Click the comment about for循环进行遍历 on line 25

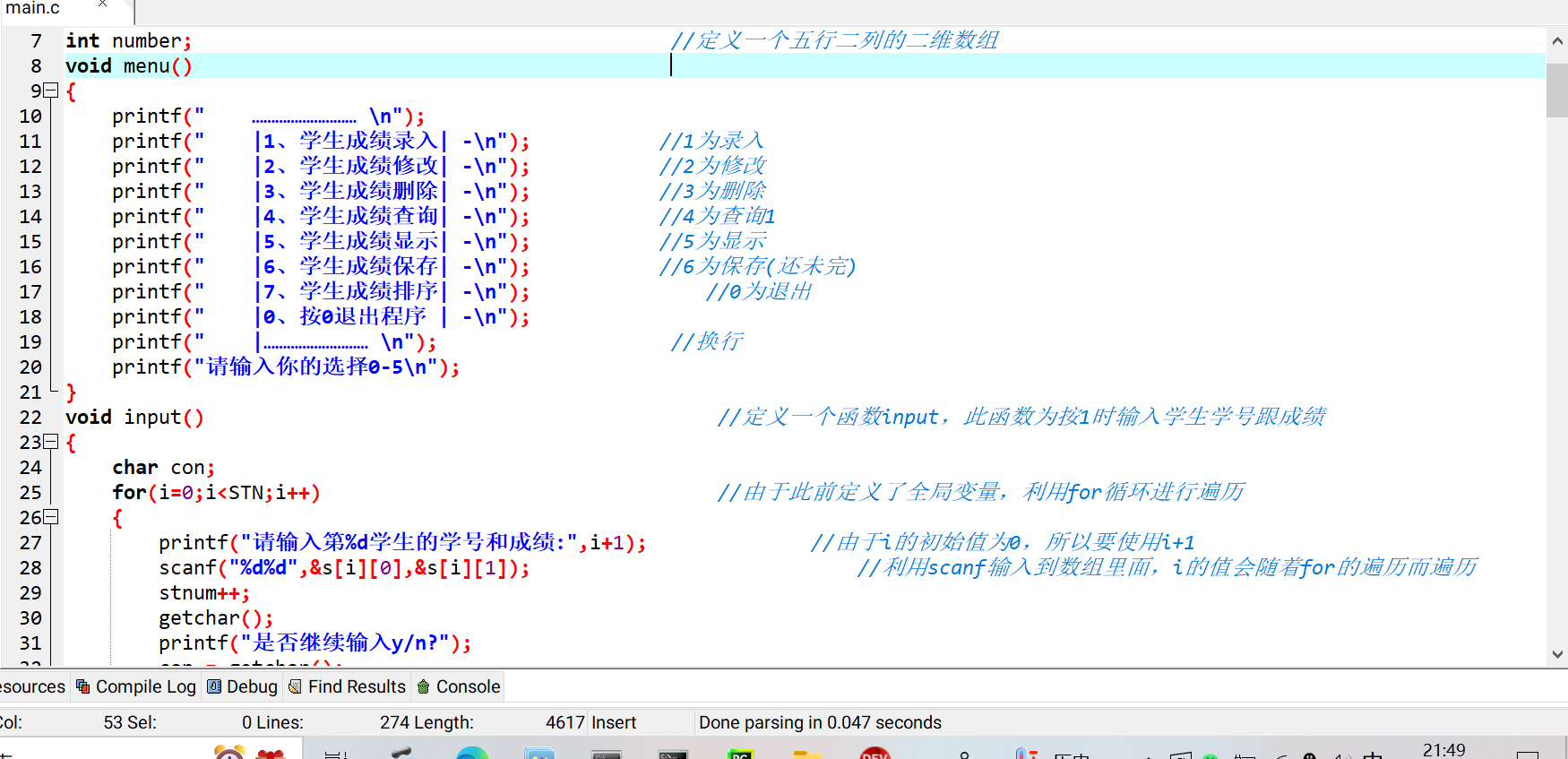(x=981, y=493)
